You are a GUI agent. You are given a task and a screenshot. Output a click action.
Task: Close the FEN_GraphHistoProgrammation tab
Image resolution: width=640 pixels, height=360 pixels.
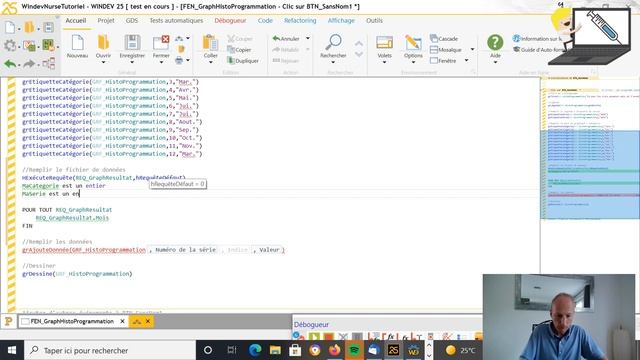click(122, 322)
